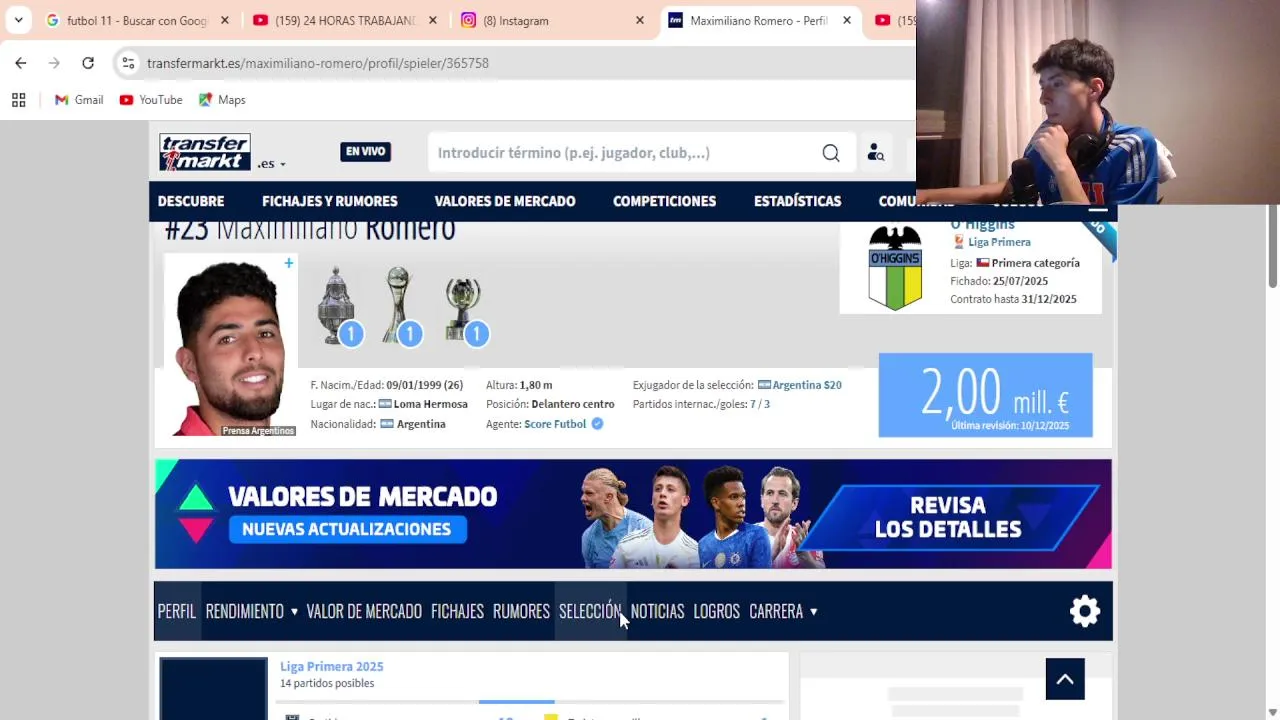
Task: Switch to the 24 HORAS TRABAJANDO YouTube tab
Action: 345,20
